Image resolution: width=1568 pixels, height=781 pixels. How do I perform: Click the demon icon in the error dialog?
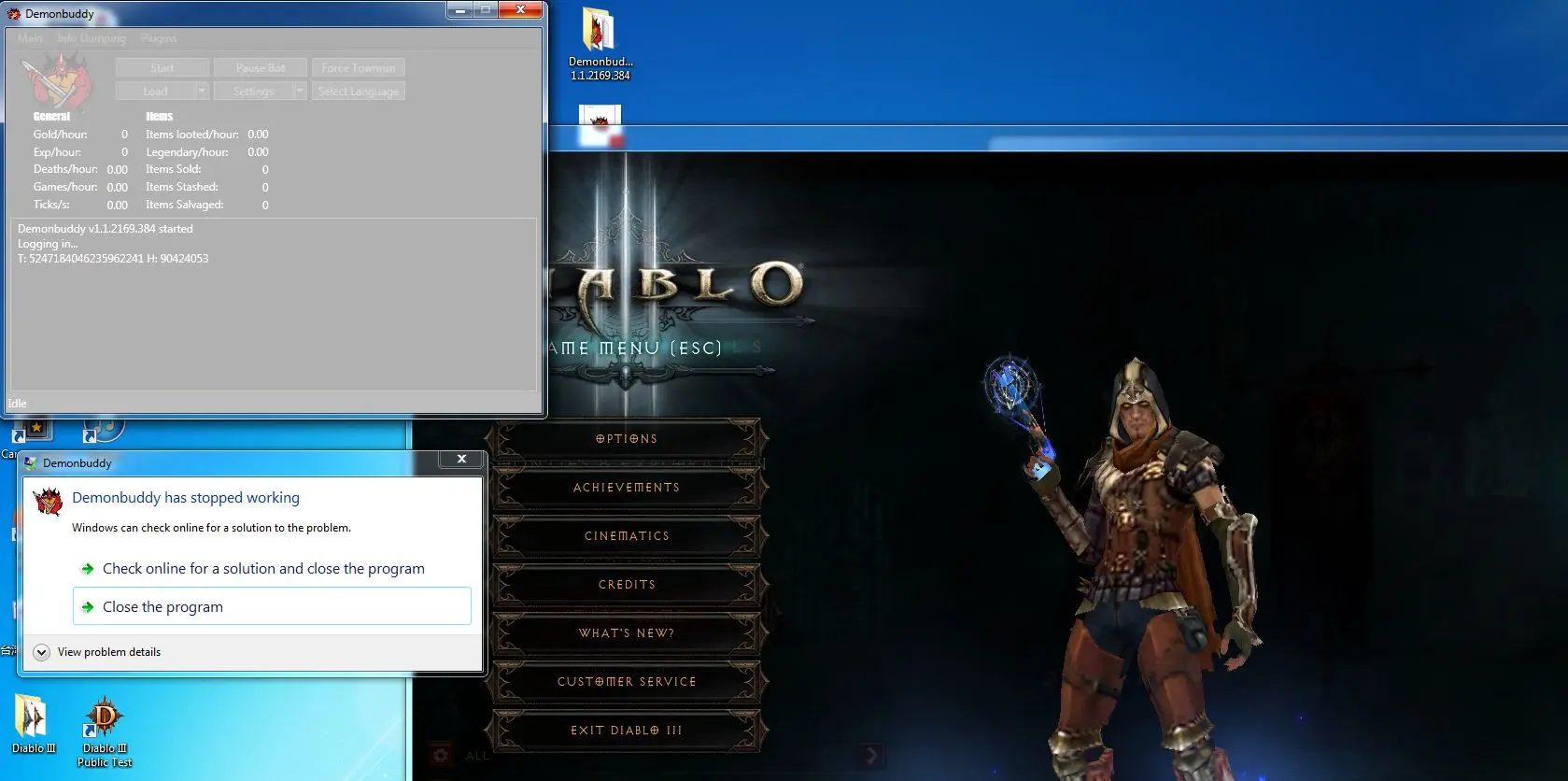[48, 502]
